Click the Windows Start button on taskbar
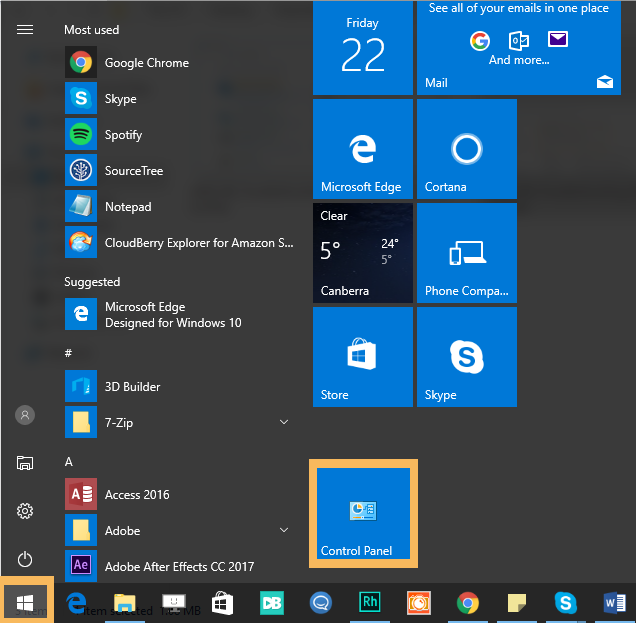636x623 pixels. tap(25, 602)
